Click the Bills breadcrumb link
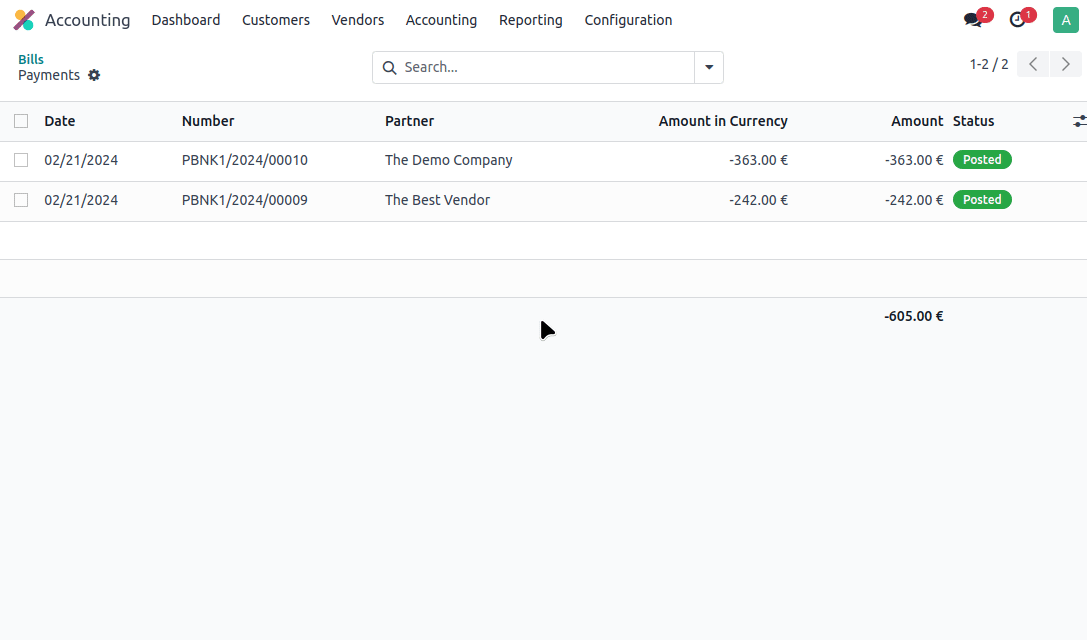This screenshot has width=1087, height=640. tap(31, 59)
